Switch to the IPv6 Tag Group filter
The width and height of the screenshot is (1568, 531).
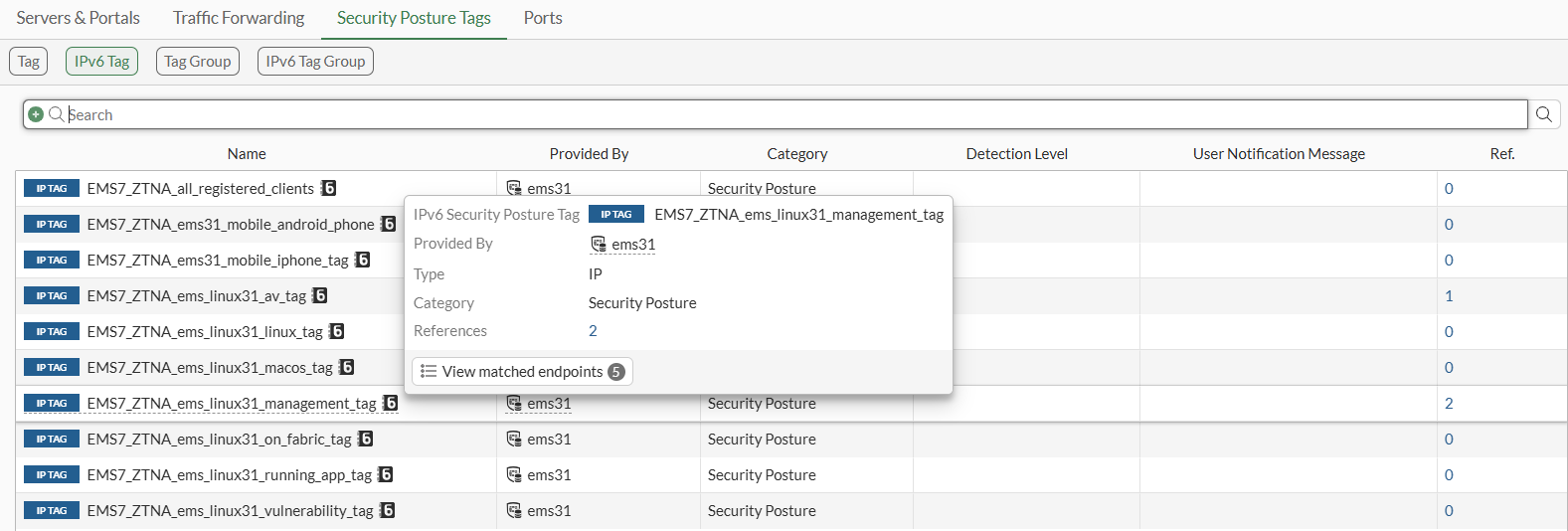pos(315,61)
